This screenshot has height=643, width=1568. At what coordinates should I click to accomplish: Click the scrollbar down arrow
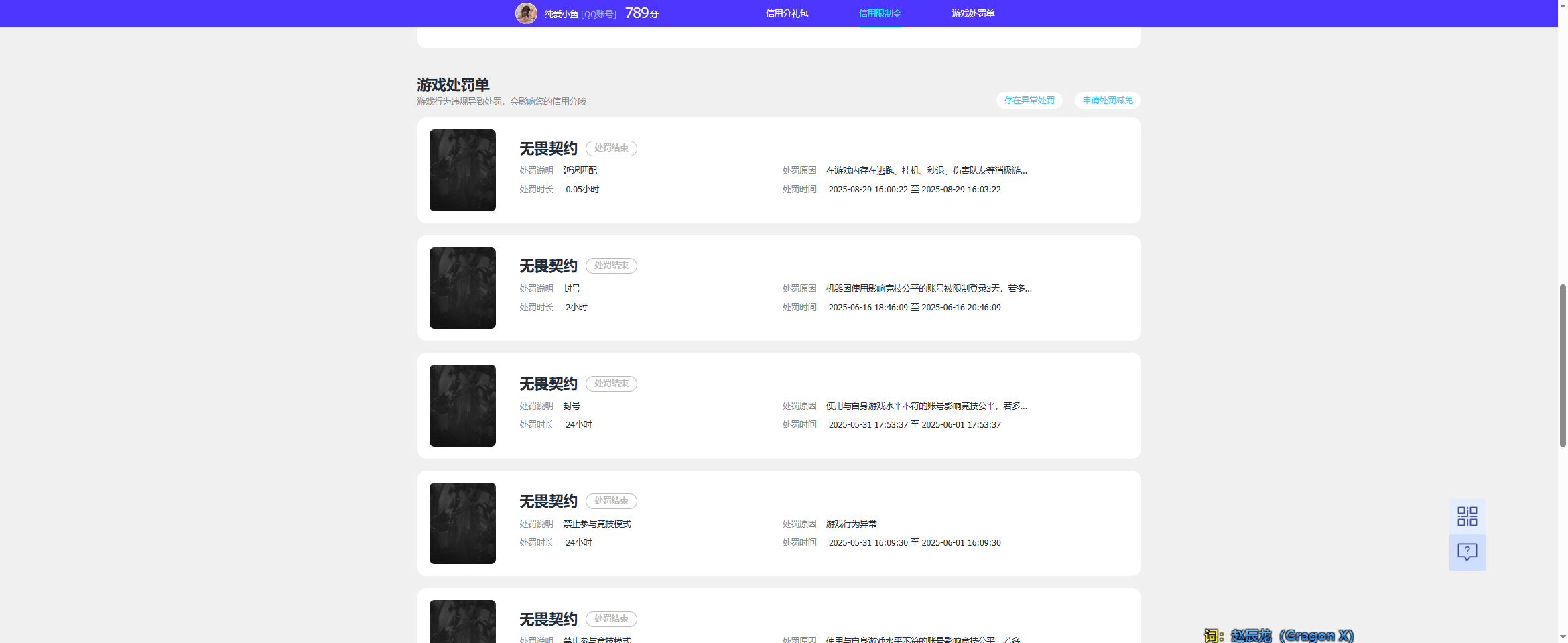1563,636
